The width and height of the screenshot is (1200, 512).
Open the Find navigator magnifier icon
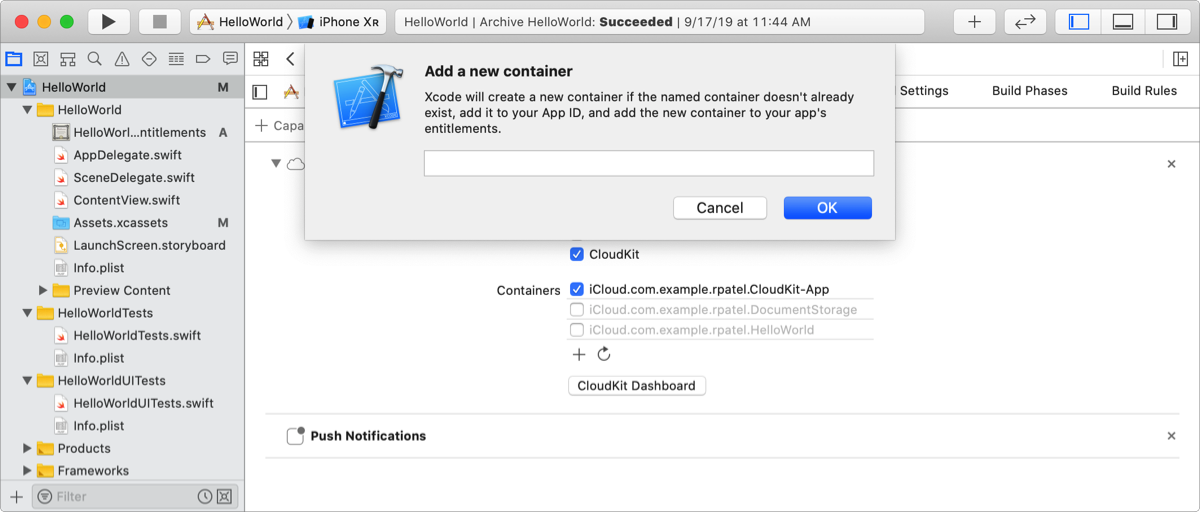[x=94, y=59]
